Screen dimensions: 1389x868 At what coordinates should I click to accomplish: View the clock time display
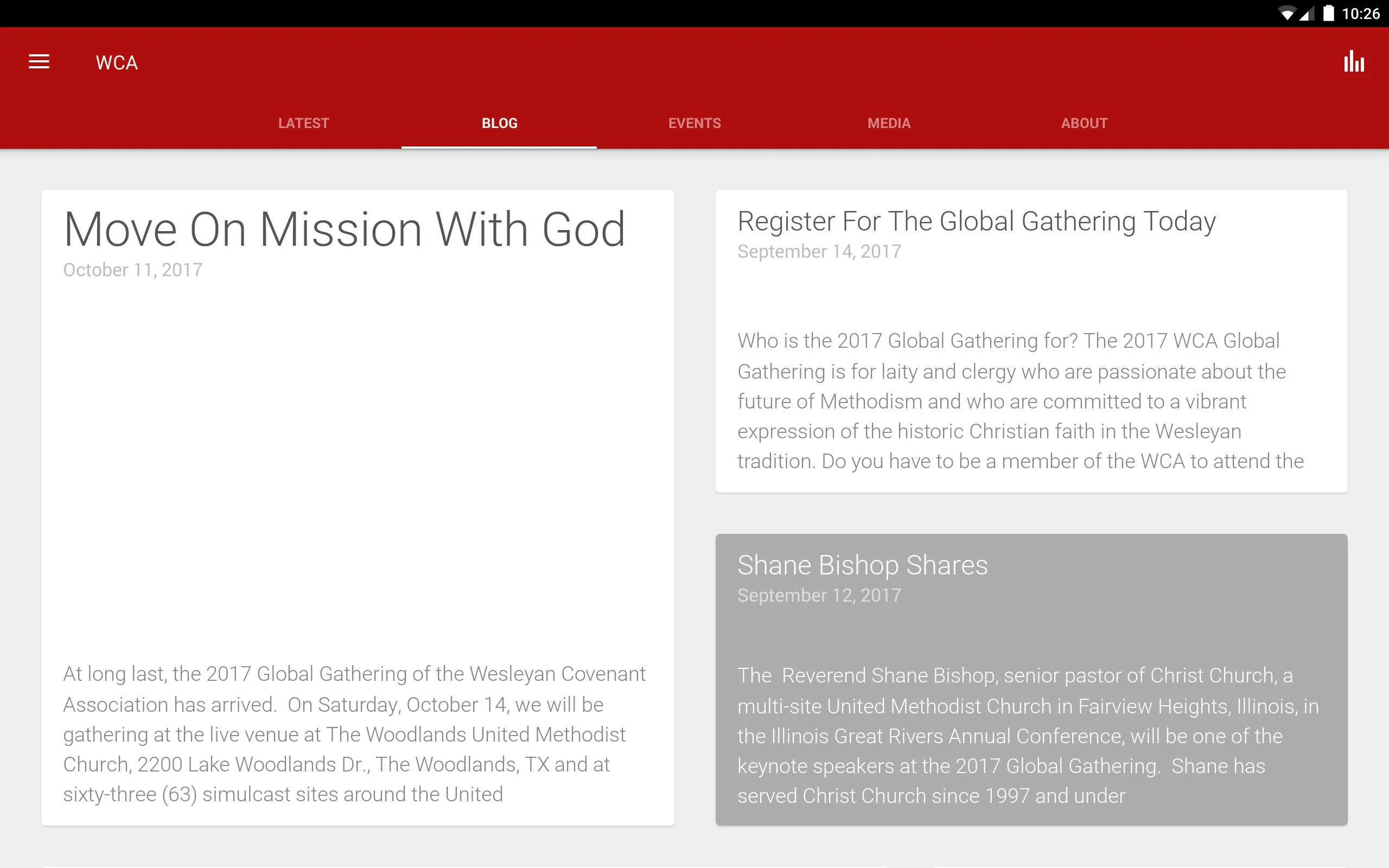1361,13
